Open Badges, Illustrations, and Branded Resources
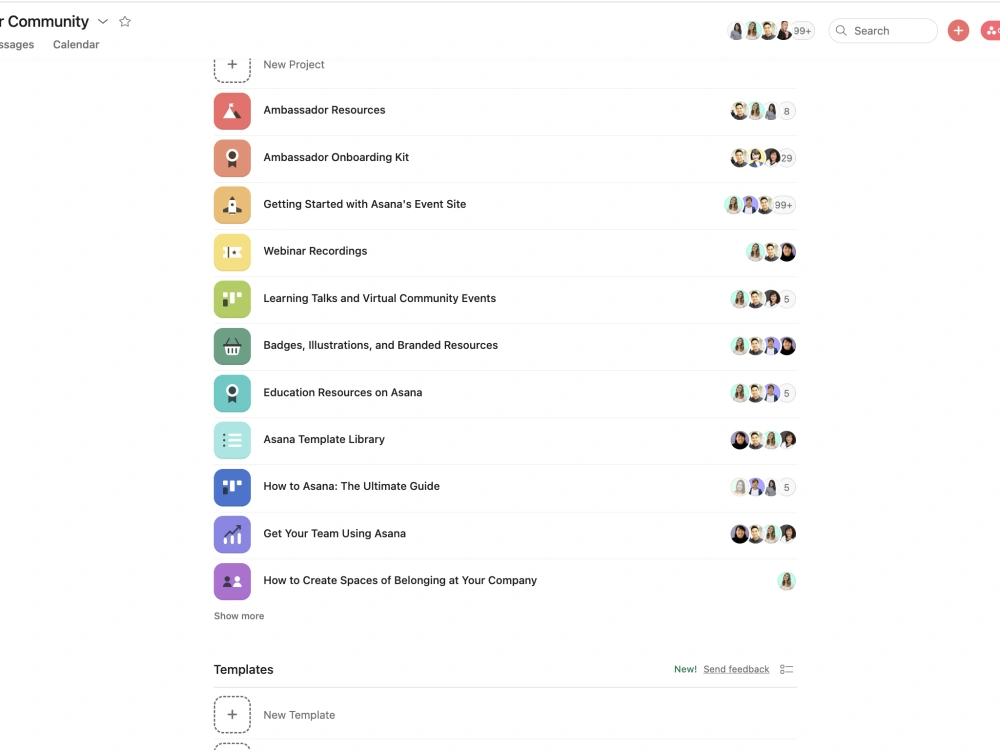 point(381,345)
